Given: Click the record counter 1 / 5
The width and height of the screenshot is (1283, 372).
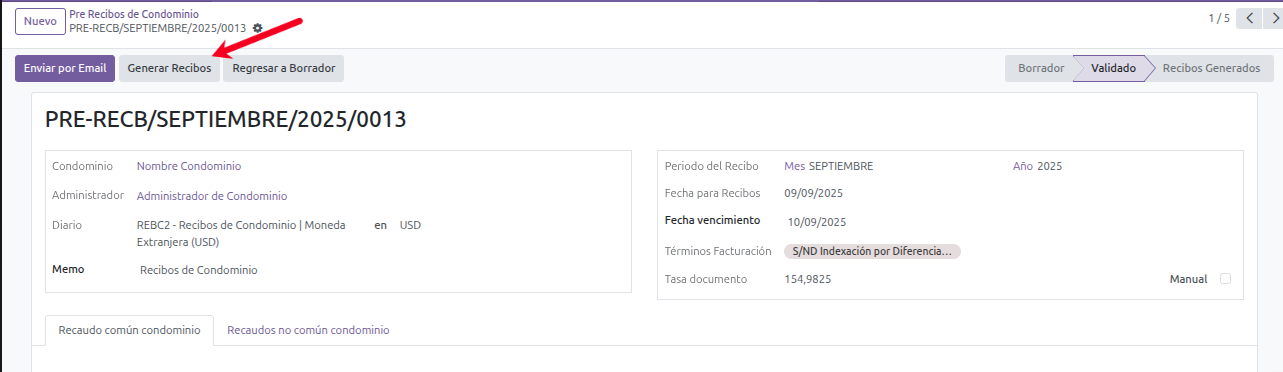Looking at the screenshot, I should 1219,18.
